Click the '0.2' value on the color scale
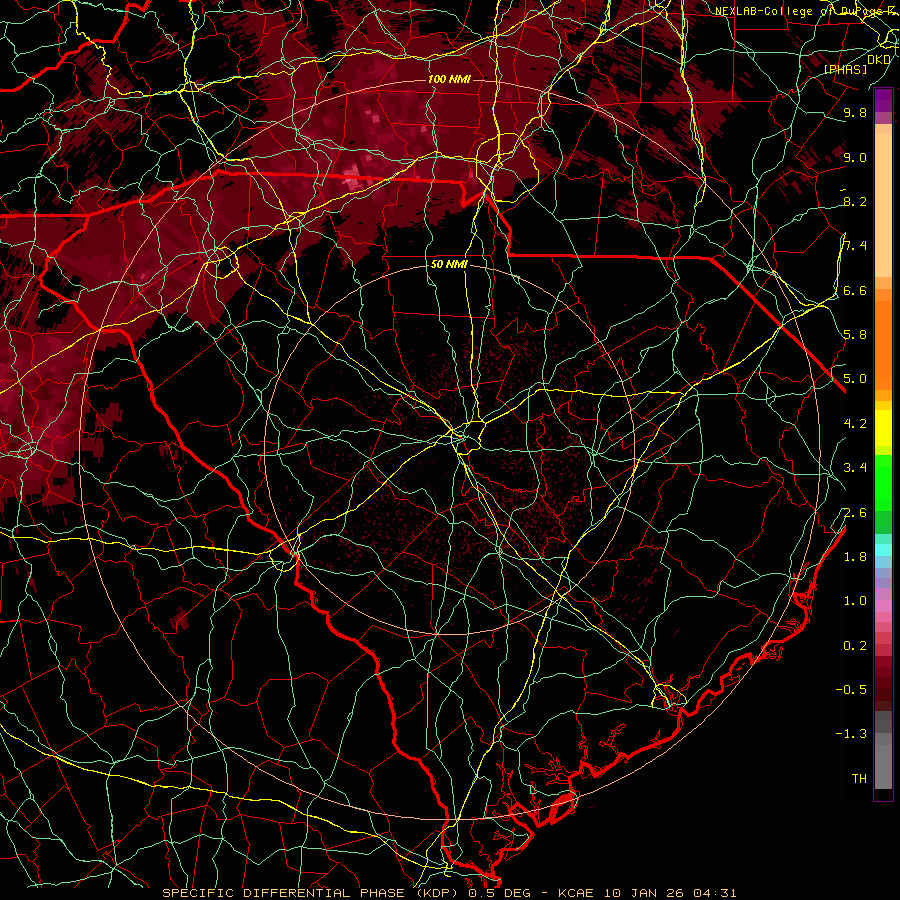The image size is (900, 900). [855, 646]
